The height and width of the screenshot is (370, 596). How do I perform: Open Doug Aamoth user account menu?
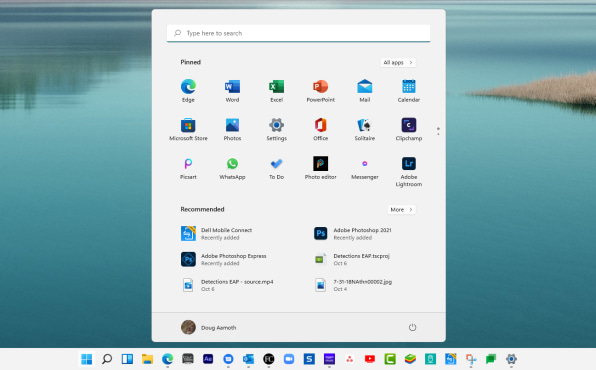[x=209, y=327]
